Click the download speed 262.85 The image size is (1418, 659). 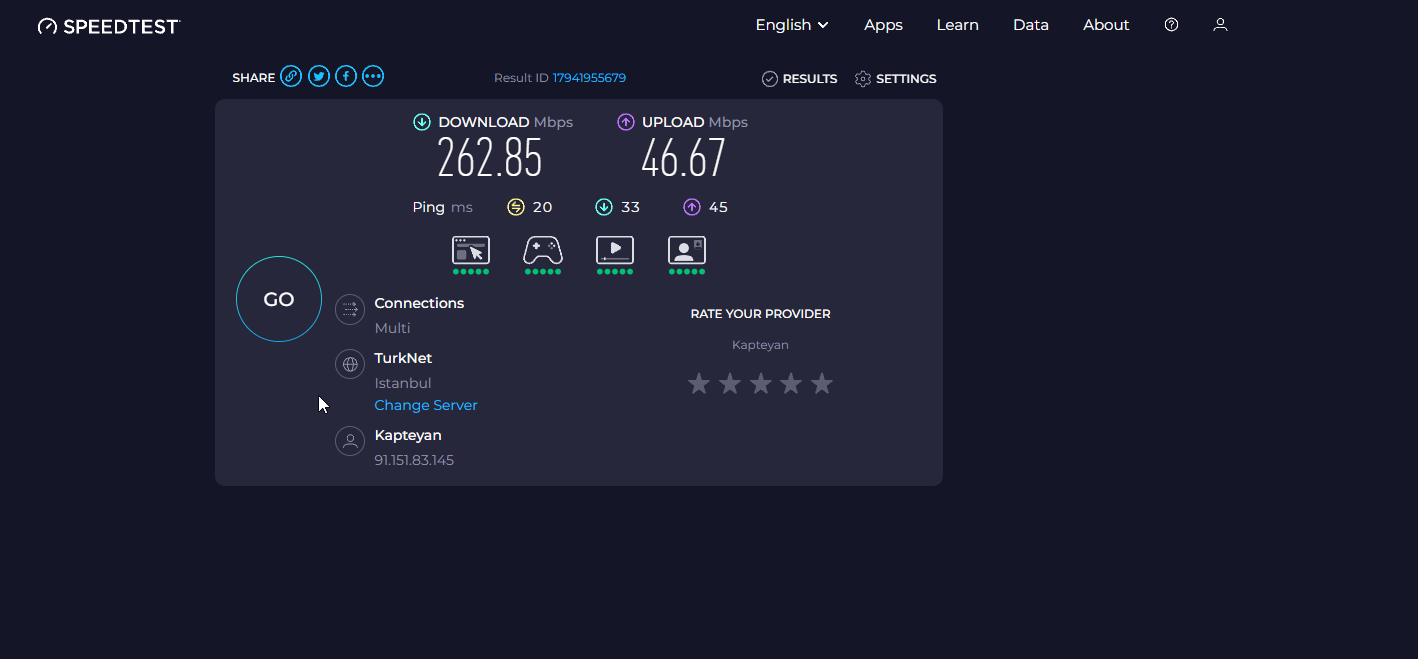coord(490,158)
